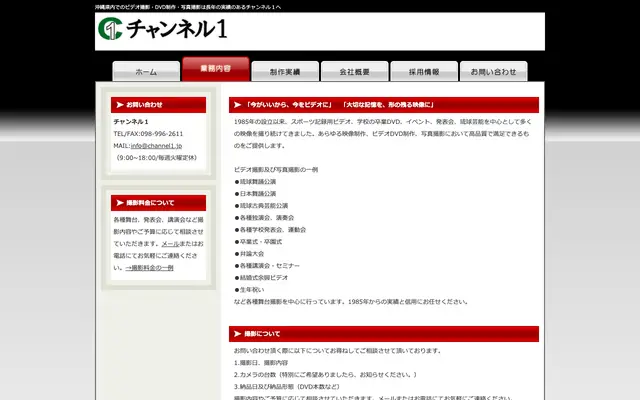Click the 2.カメラの台数 line

click(325, 374)
